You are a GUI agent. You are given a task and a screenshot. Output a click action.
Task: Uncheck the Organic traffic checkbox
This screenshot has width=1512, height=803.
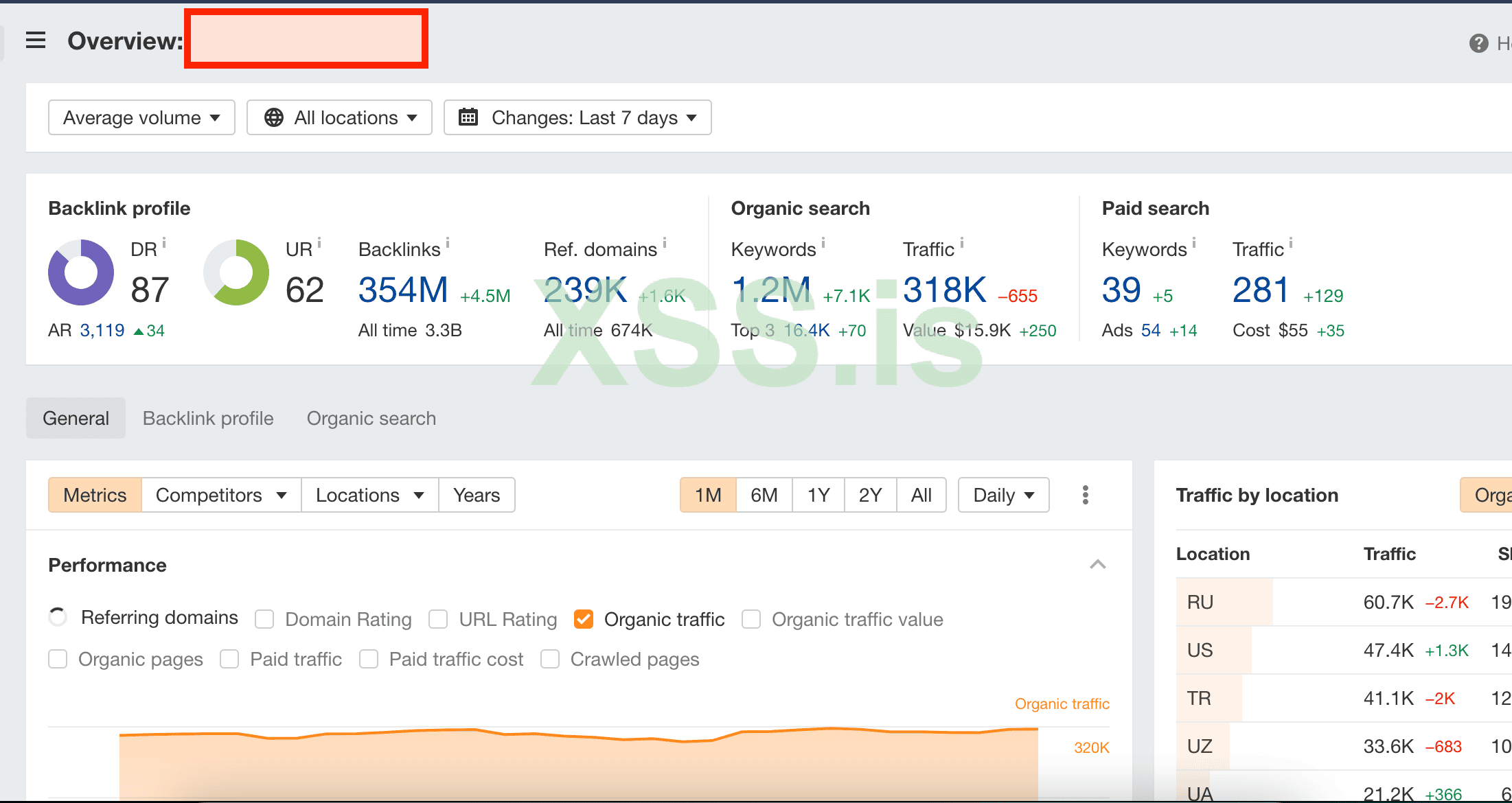584,619
